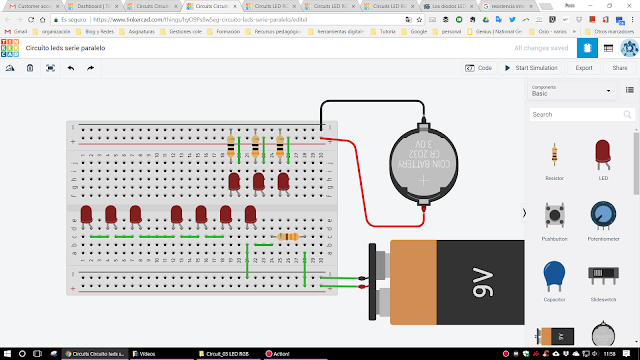This screenshot has height=360, width=640.
Task: Select the CR 2032 coin battery on canvas
Action: 424,164
